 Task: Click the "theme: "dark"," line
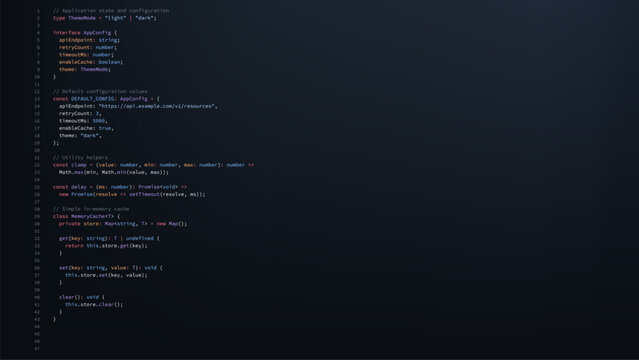[x=80, y=135]
